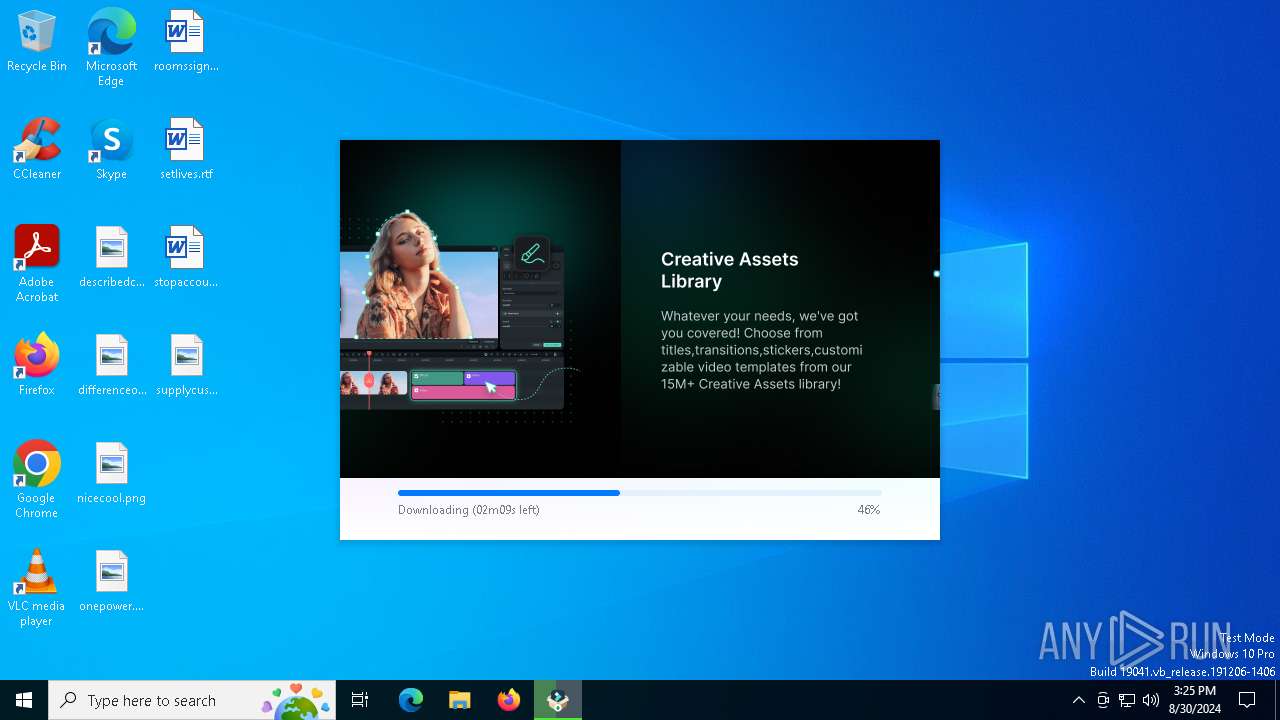Screen dimensions: 1280x720
Task: Select the nicecool.png file icon
Action: tap(111, 474)
